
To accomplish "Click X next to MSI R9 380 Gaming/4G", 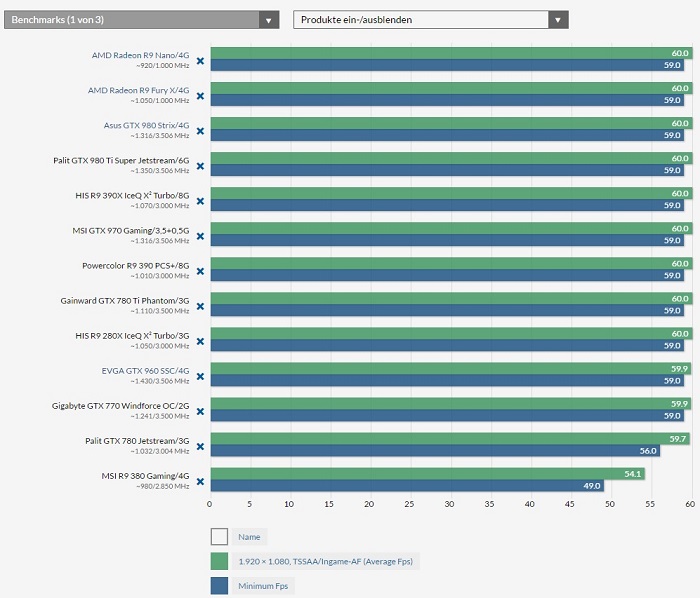I will (x=200, y=482).
